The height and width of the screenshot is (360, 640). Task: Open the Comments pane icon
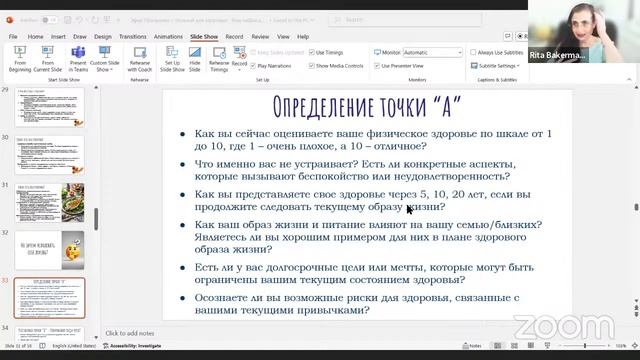point(508,36)
